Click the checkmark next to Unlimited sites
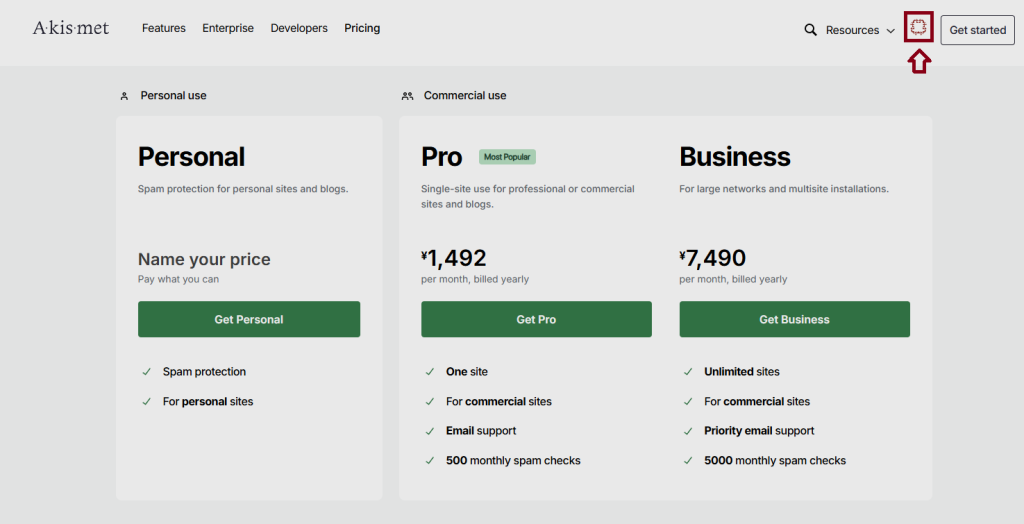This screenshot has width=1024, height=524. (688, 372)
